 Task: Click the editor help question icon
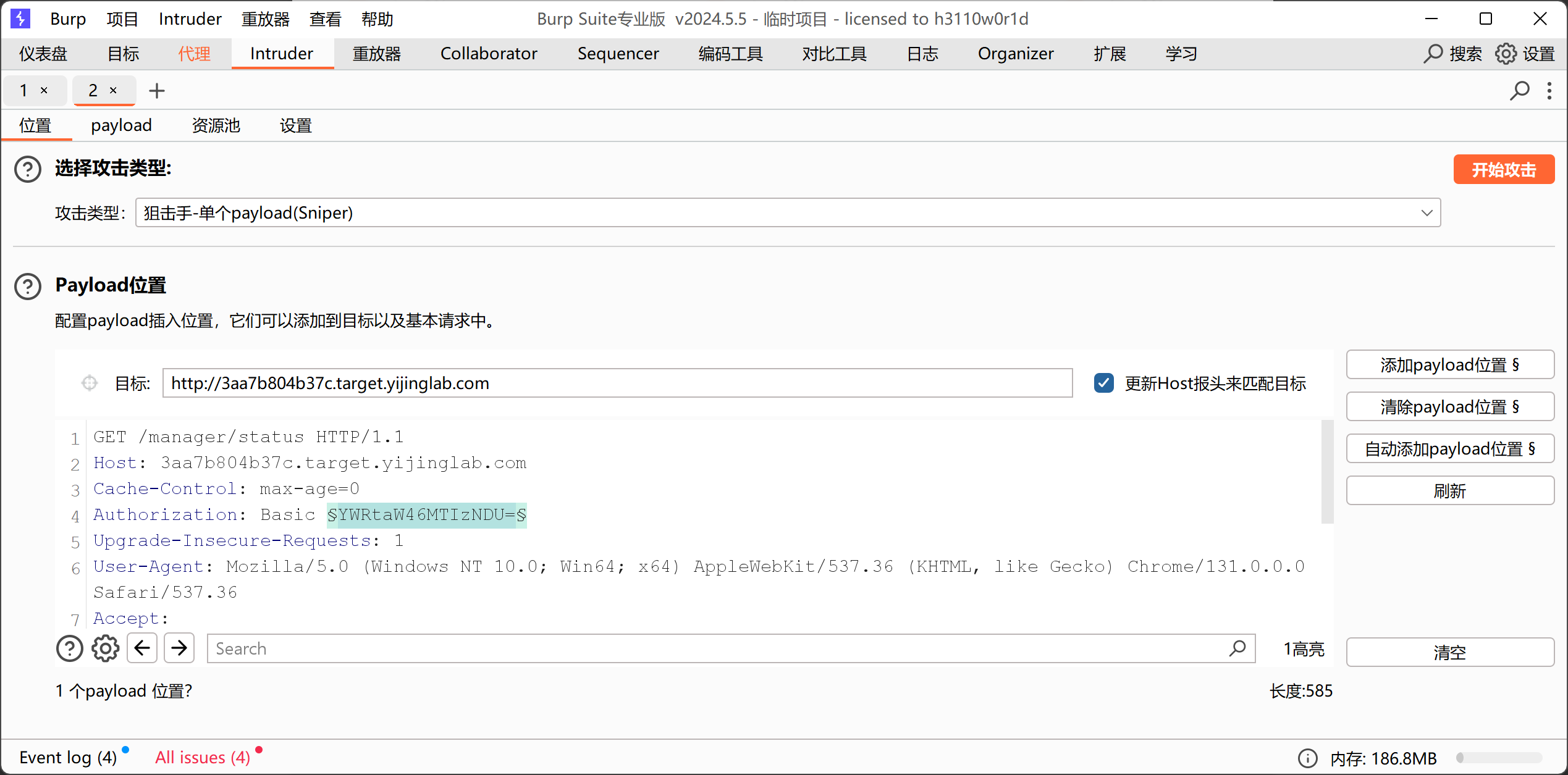[x=70, y=648]
